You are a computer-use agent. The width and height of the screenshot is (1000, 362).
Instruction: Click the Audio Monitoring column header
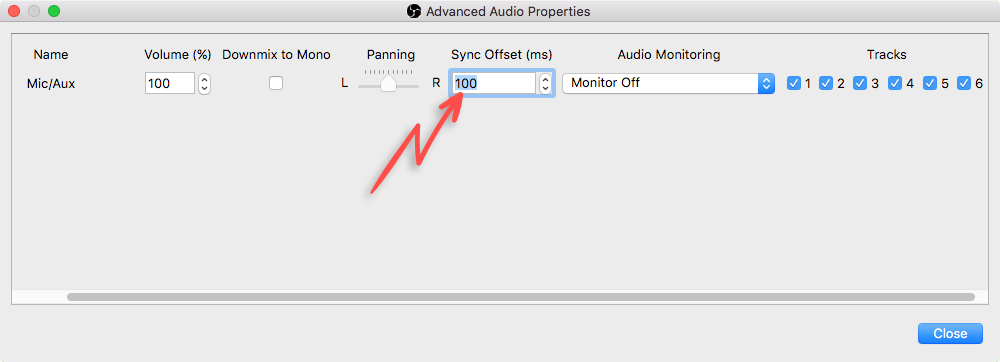[x=668, y=55]
